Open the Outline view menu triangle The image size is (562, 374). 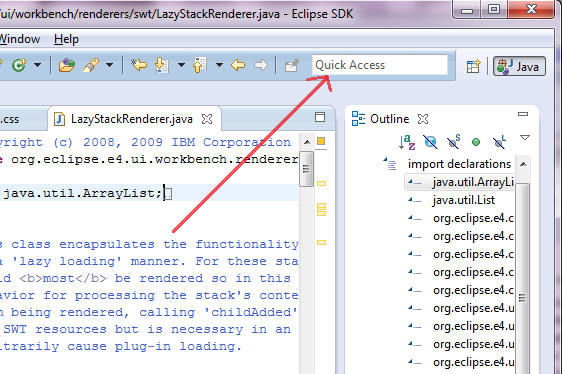(525, 138)
